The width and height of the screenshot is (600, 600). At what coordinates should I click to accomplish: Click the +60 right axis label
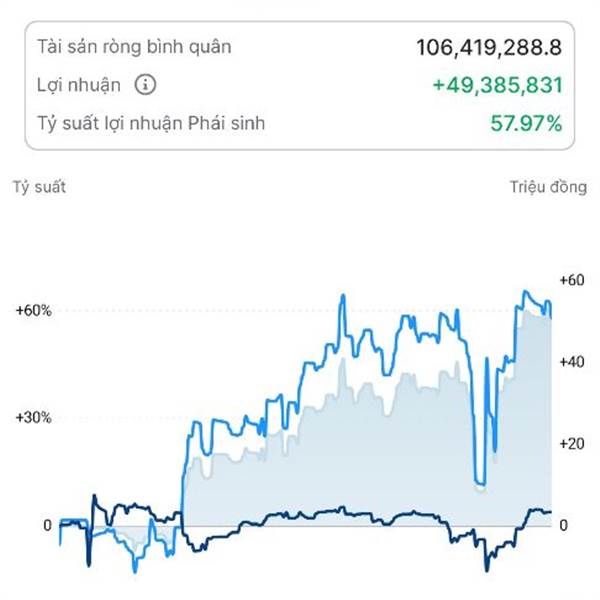pos(571,280)
